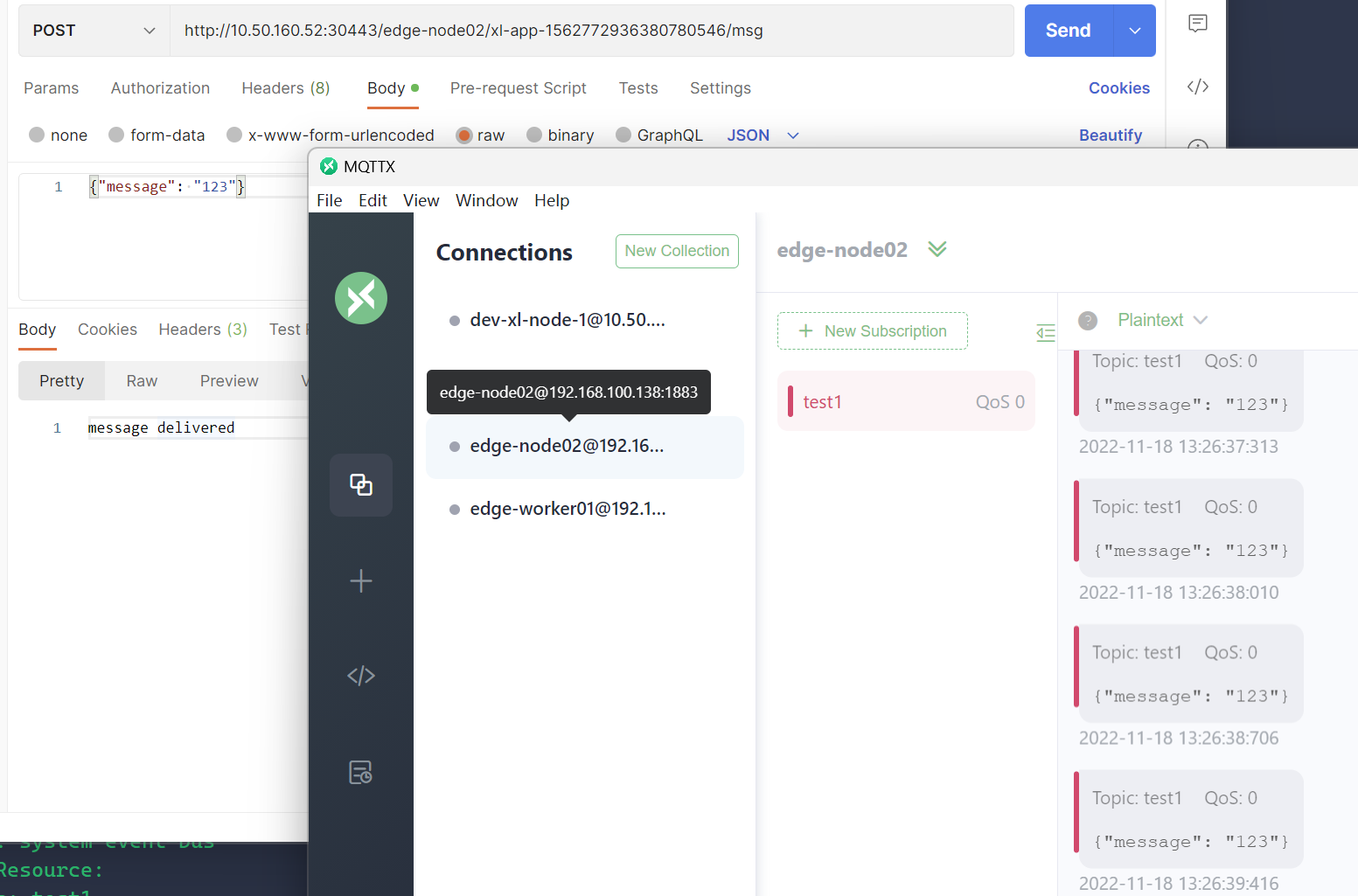The image size is (1358, 896).
Task: Expand the edge-node02 connection header chevron
Action: point(937,249)
